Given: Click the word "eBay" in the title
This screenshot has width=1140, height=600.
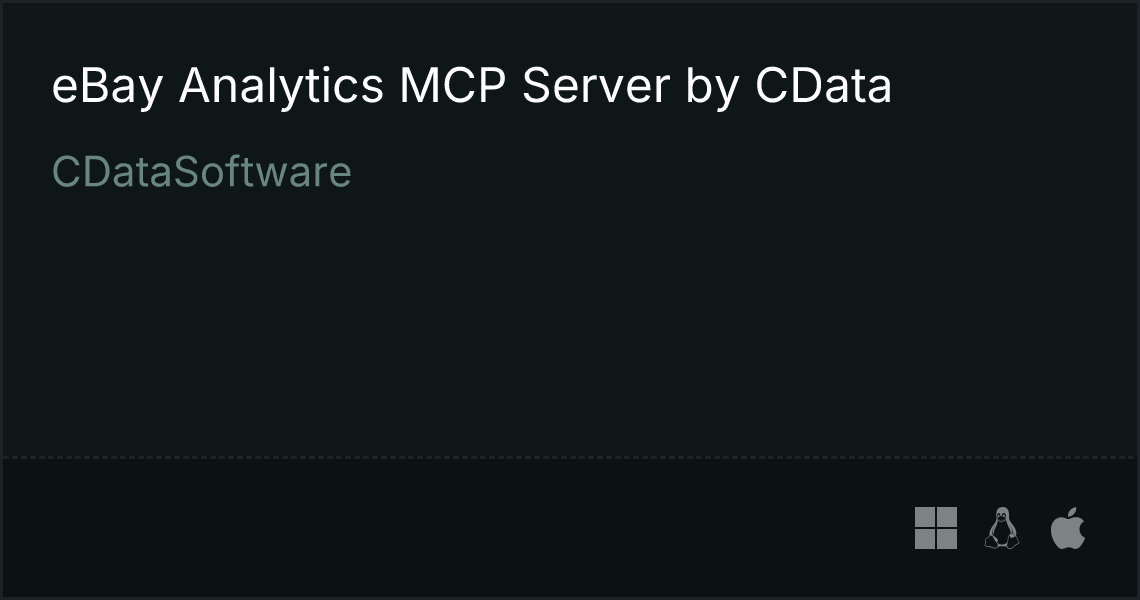Looking at the screenshot, I should (108, 86).
